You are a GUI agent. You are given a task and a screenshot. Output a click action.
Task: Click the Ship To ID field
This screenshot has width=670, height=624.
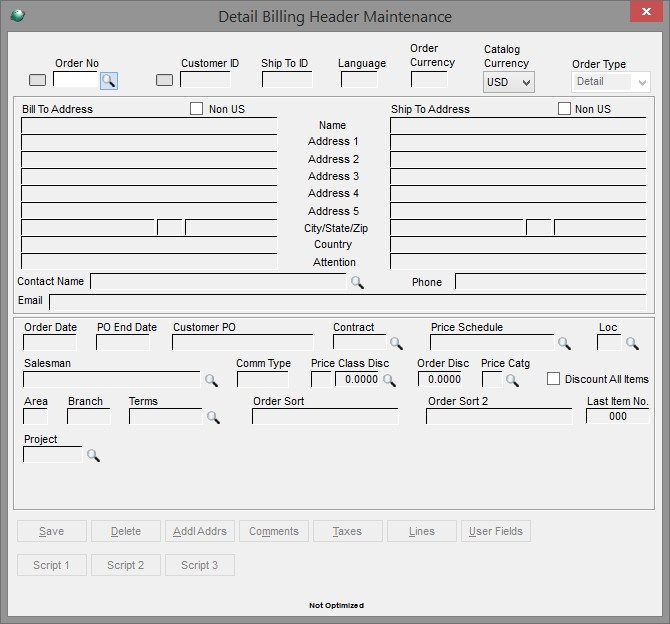(287, 79)
